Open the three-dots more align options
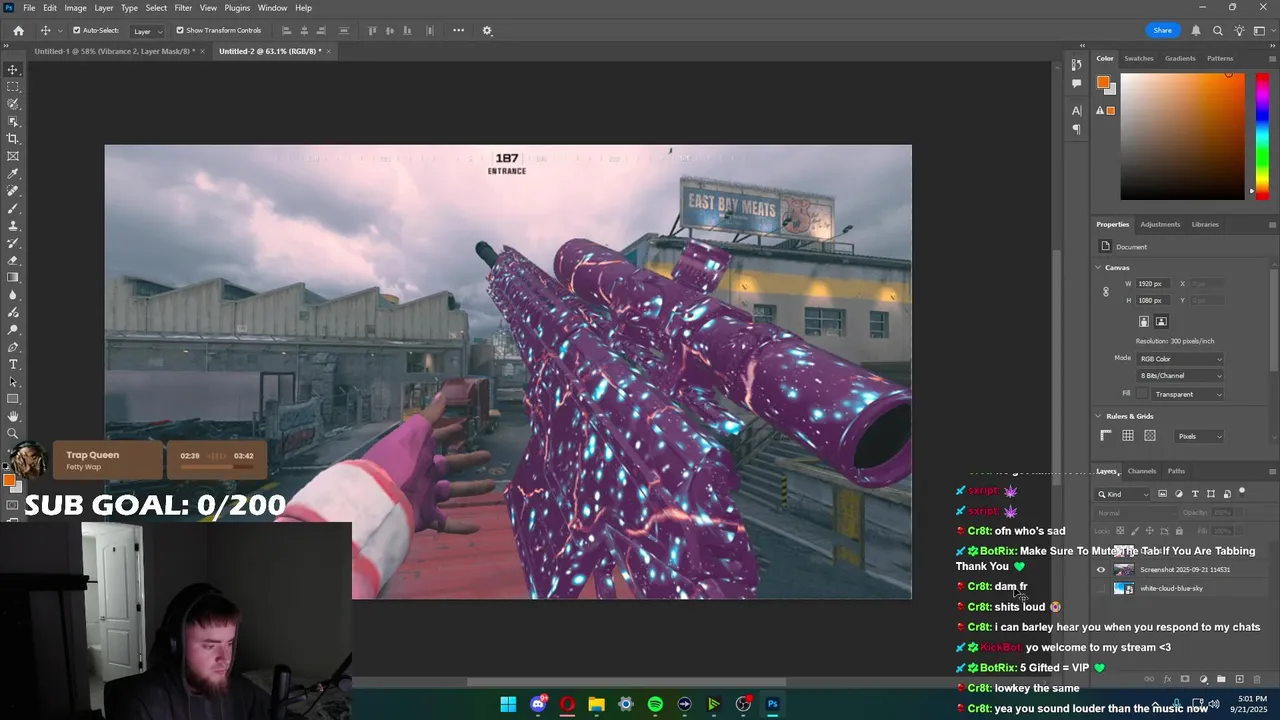 coord(458,30)
